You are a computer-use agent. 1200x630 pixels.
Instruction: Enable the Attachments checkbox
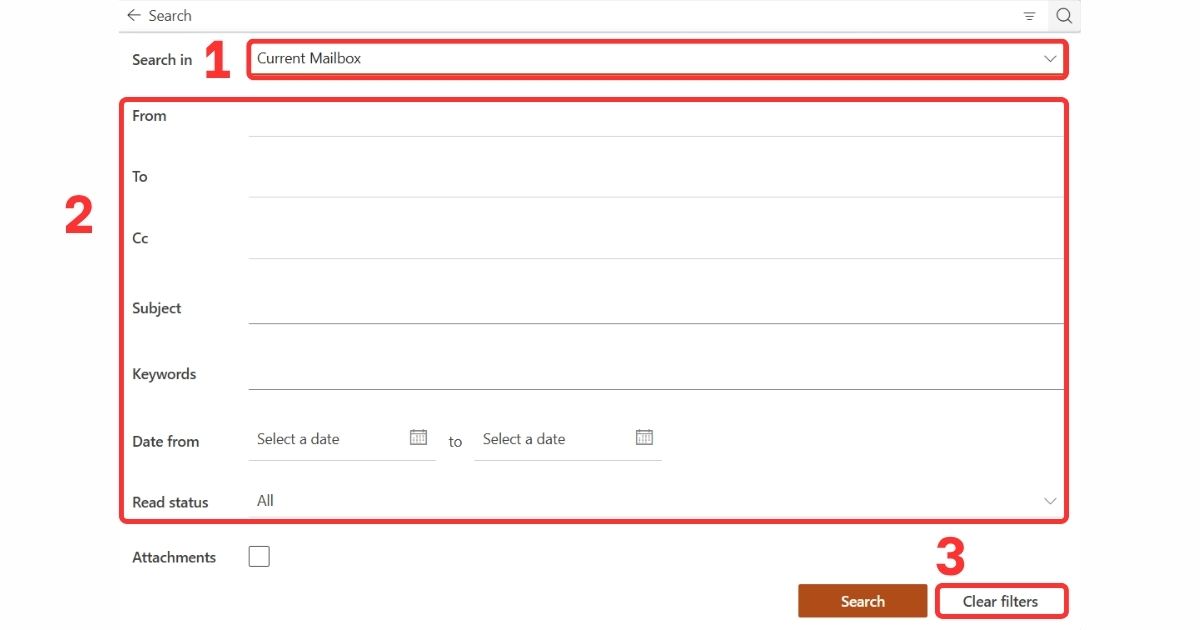point(259,556)
